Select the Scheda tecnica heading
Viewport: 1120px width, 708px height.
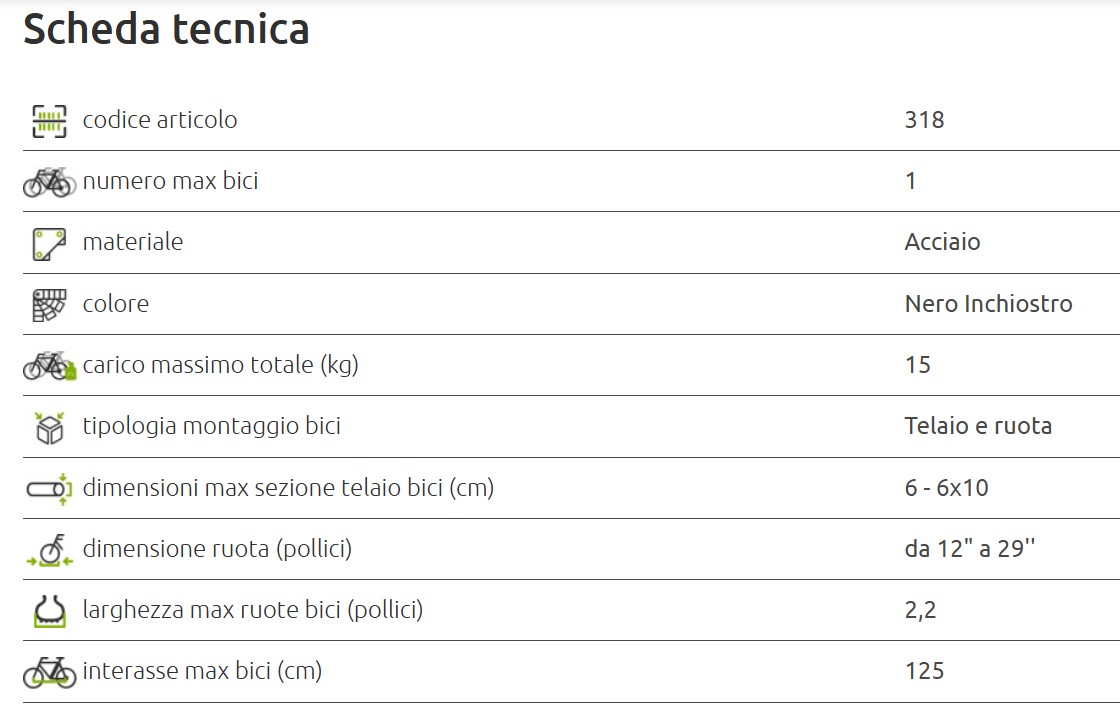tap(166, 29)
